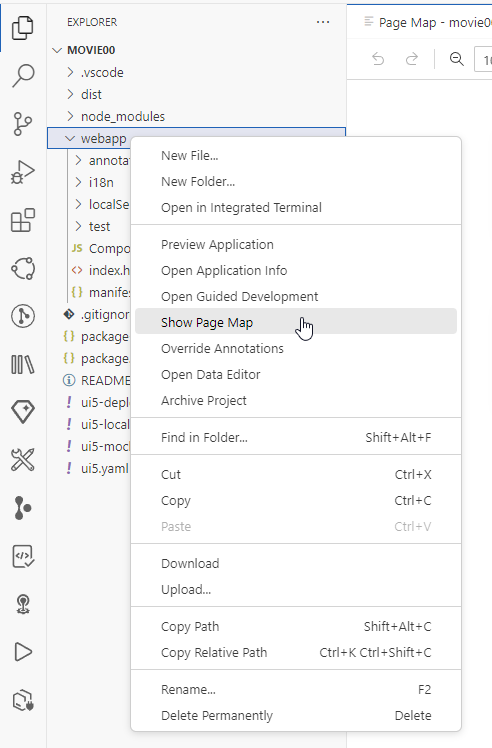The image size is (492, 748).
Task: Choose Preview Application
Action: pyautogui.click(x=296, y=245)
